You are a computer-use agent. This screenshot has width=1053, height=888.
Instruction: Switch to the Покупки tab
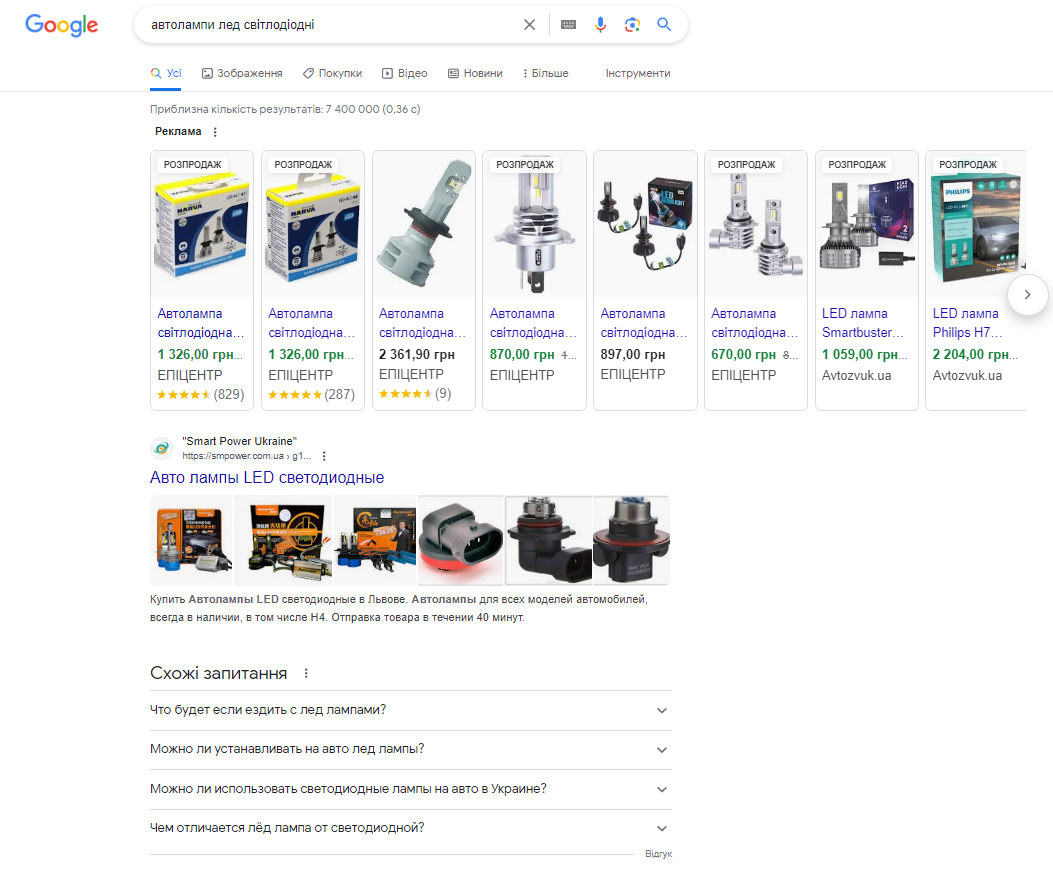(x=332, y=73)
